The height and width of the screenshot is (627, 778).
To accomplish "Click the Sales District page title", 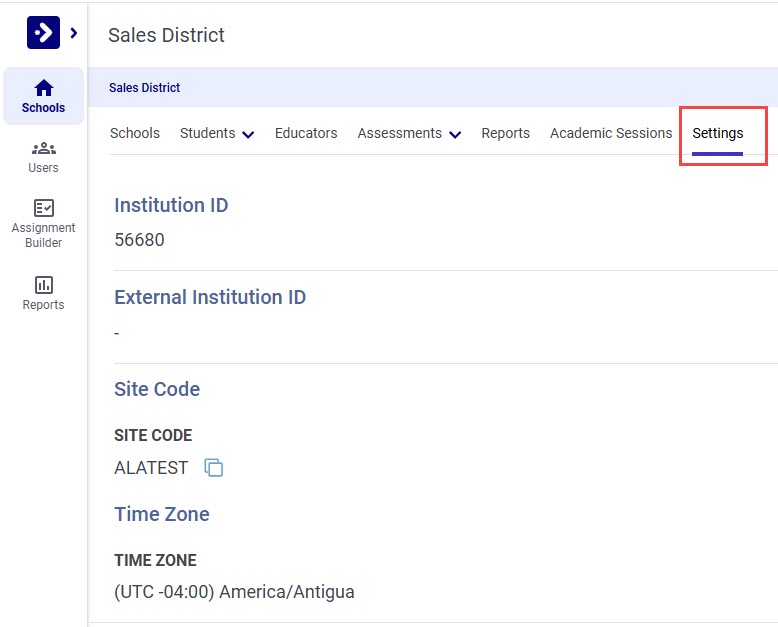I will (x=166, y=35).
